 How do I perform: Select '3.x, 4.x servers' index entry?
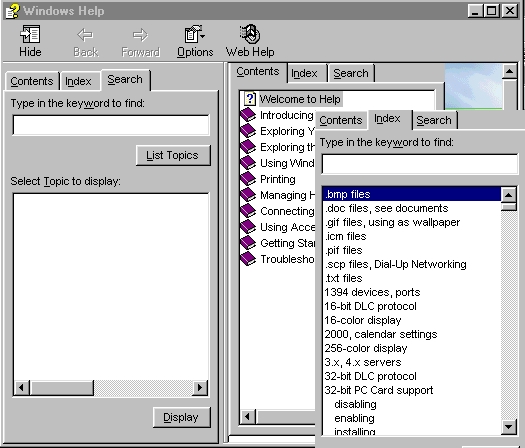pos(411,362)
